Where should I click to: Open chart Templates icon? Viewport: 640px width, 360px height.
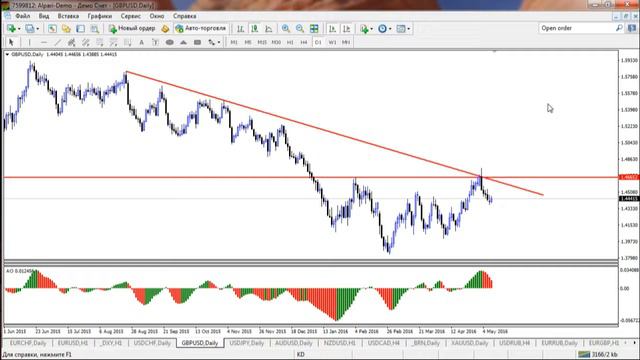(x=401, y=29)
